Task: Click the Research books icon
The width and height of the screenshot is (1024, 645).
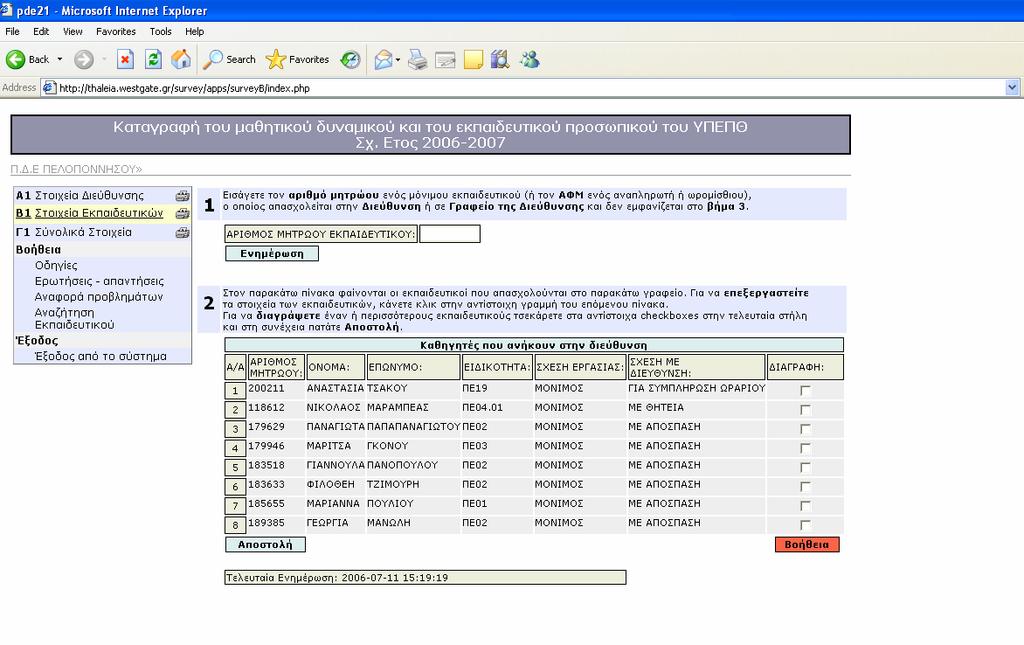Action: (500, 59)
